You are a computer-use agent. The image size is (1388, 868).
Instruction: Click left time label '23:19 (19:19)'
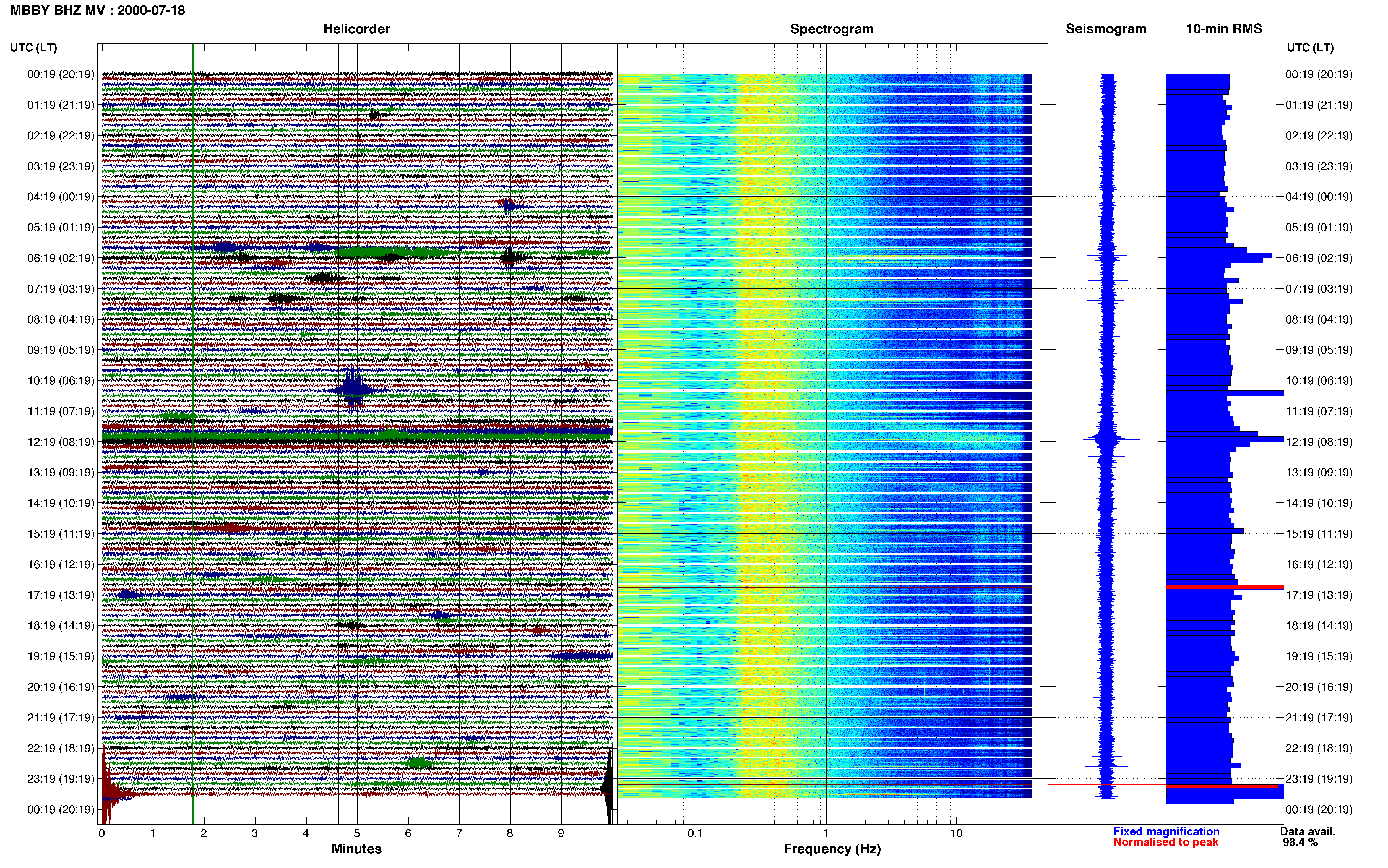pos(61,779)
